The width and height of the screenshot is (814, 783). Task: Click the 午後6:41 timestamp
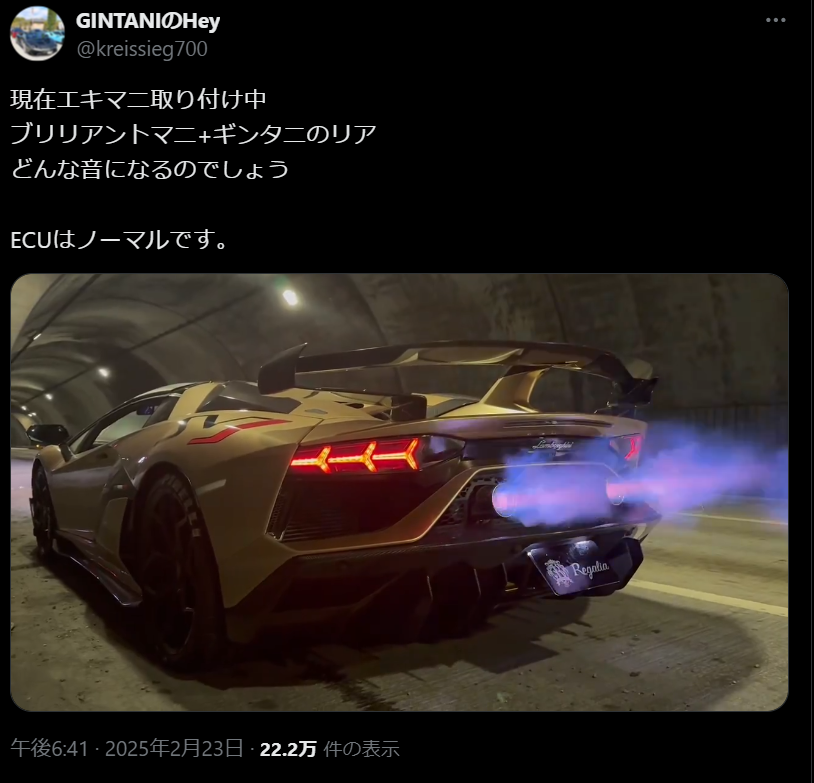[x=49, y=748]
